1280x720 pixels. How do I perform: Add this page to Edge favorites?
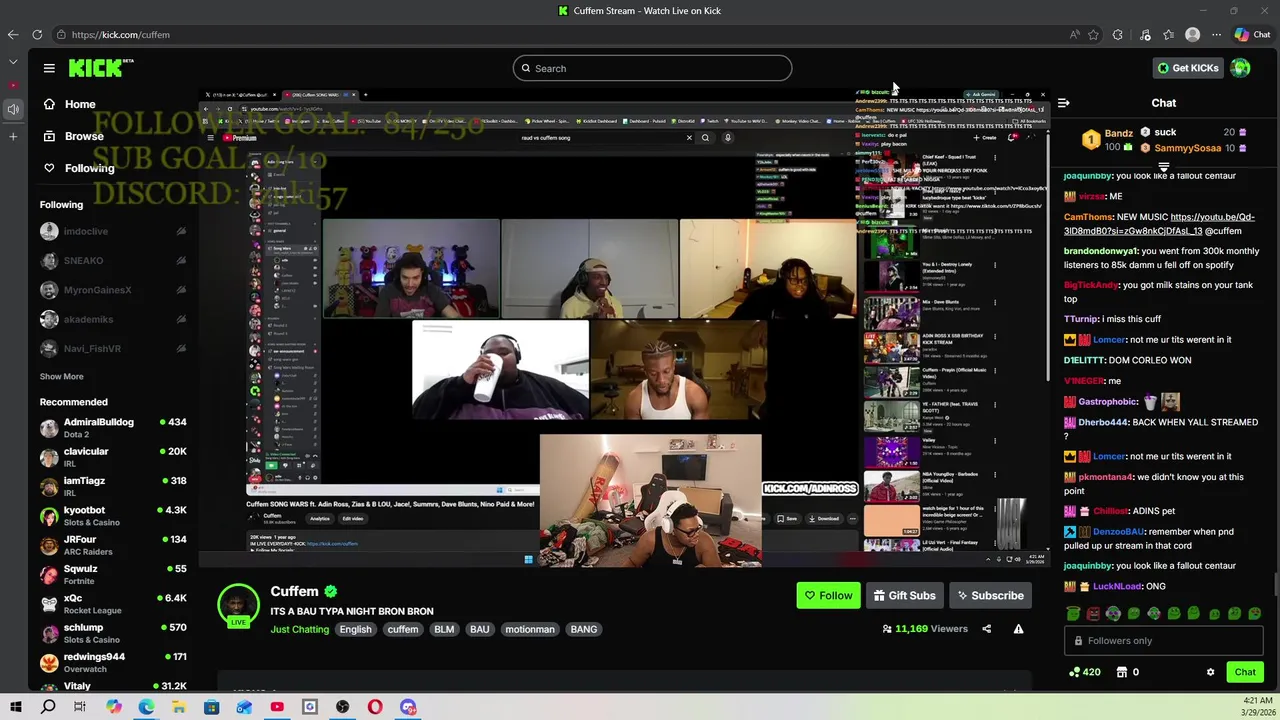(x=1093, y=34)
